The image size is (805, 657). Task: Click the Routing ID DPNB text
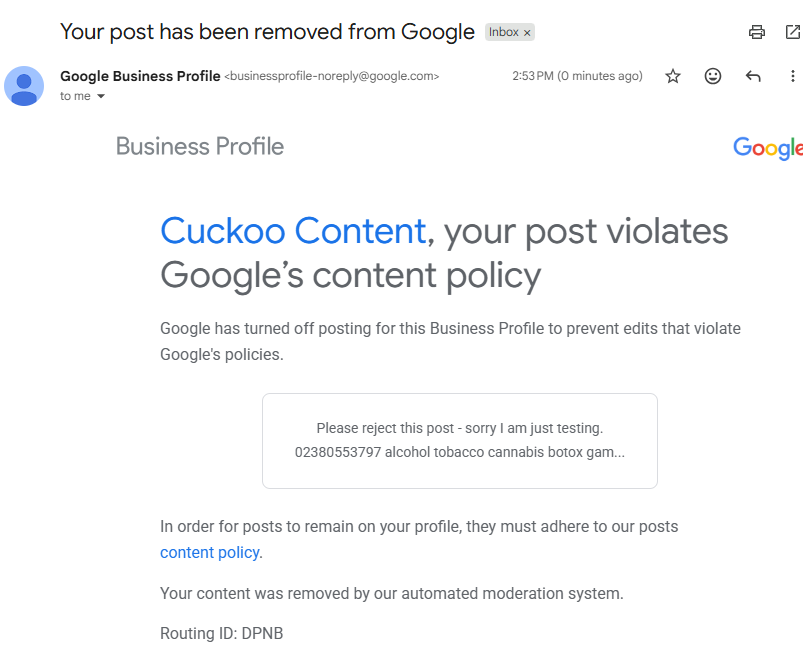coord(221,633)
